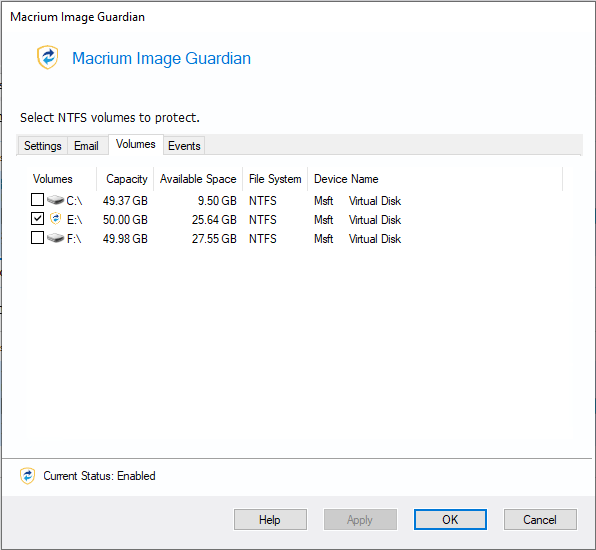Click the Macrium Image Guardian shield logo
The width and height of the screenshot is (596, 550).
(48, 57)
